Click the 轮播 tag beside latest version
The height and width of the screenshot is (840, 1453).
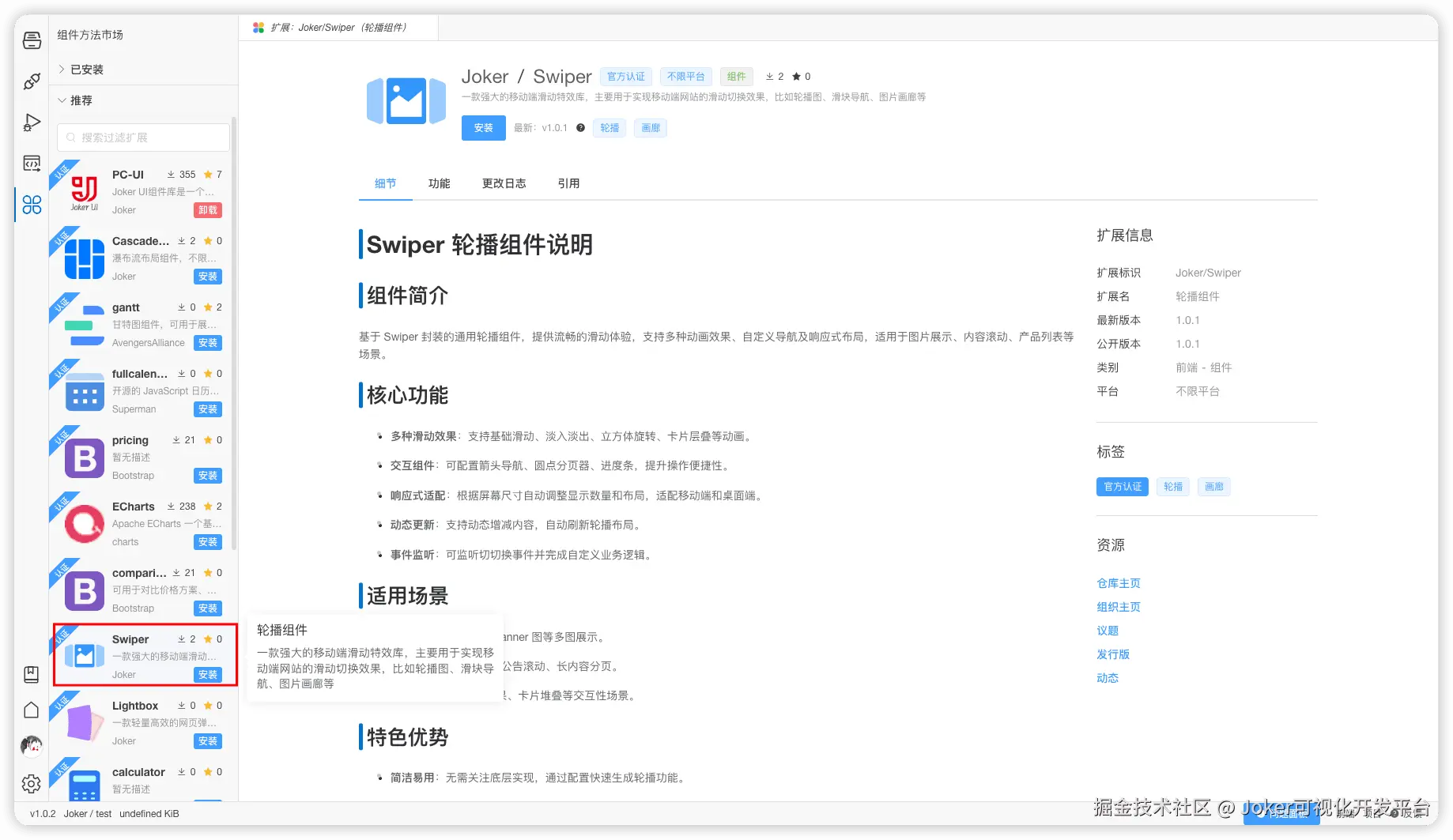610,128
